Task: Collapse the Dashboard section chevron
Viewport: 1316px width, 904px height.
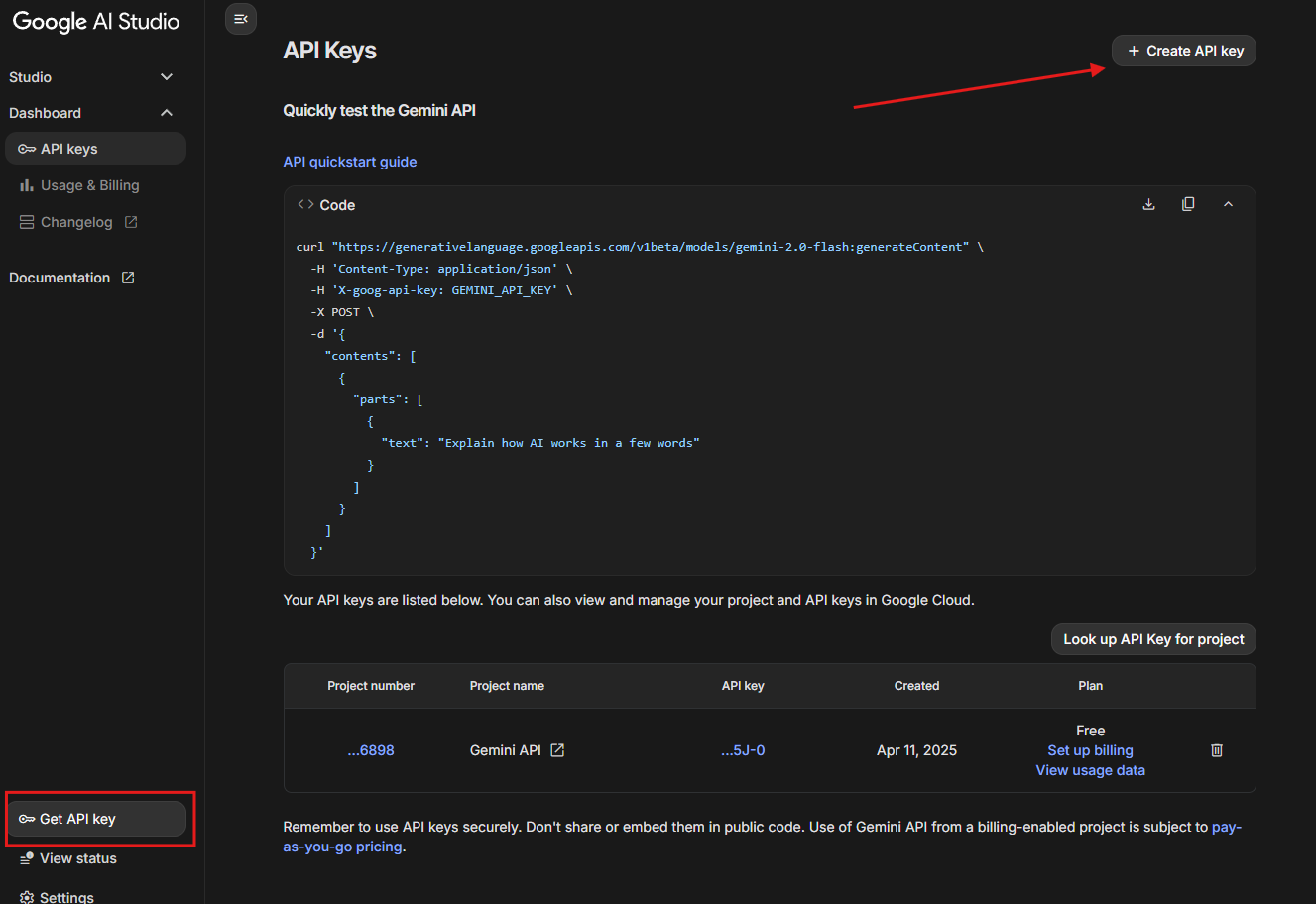Action: click(x=167, y=113)
